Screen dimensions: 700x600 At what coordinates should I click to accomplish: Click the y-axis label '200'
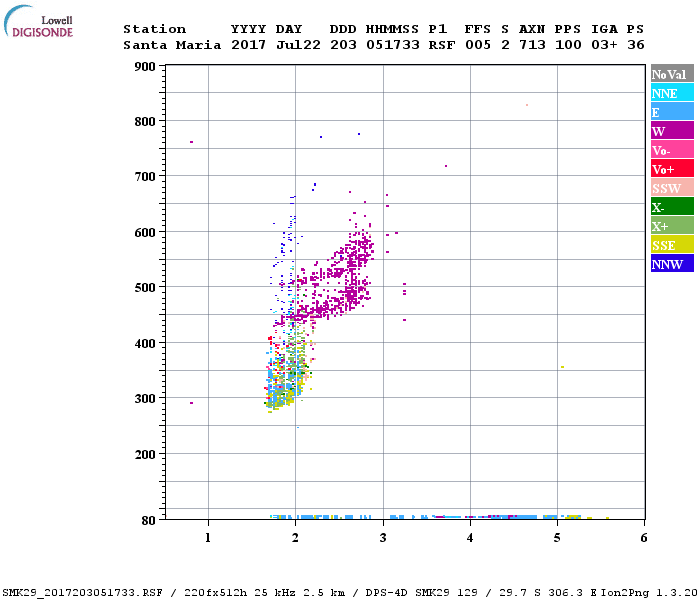coord(145,454)
